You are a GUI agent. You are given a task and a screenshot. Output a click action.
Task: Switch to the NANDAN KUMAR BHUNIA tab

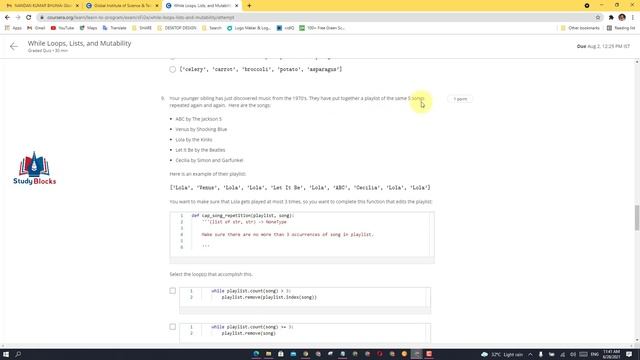pyautogui.click(x=41, y=6)
